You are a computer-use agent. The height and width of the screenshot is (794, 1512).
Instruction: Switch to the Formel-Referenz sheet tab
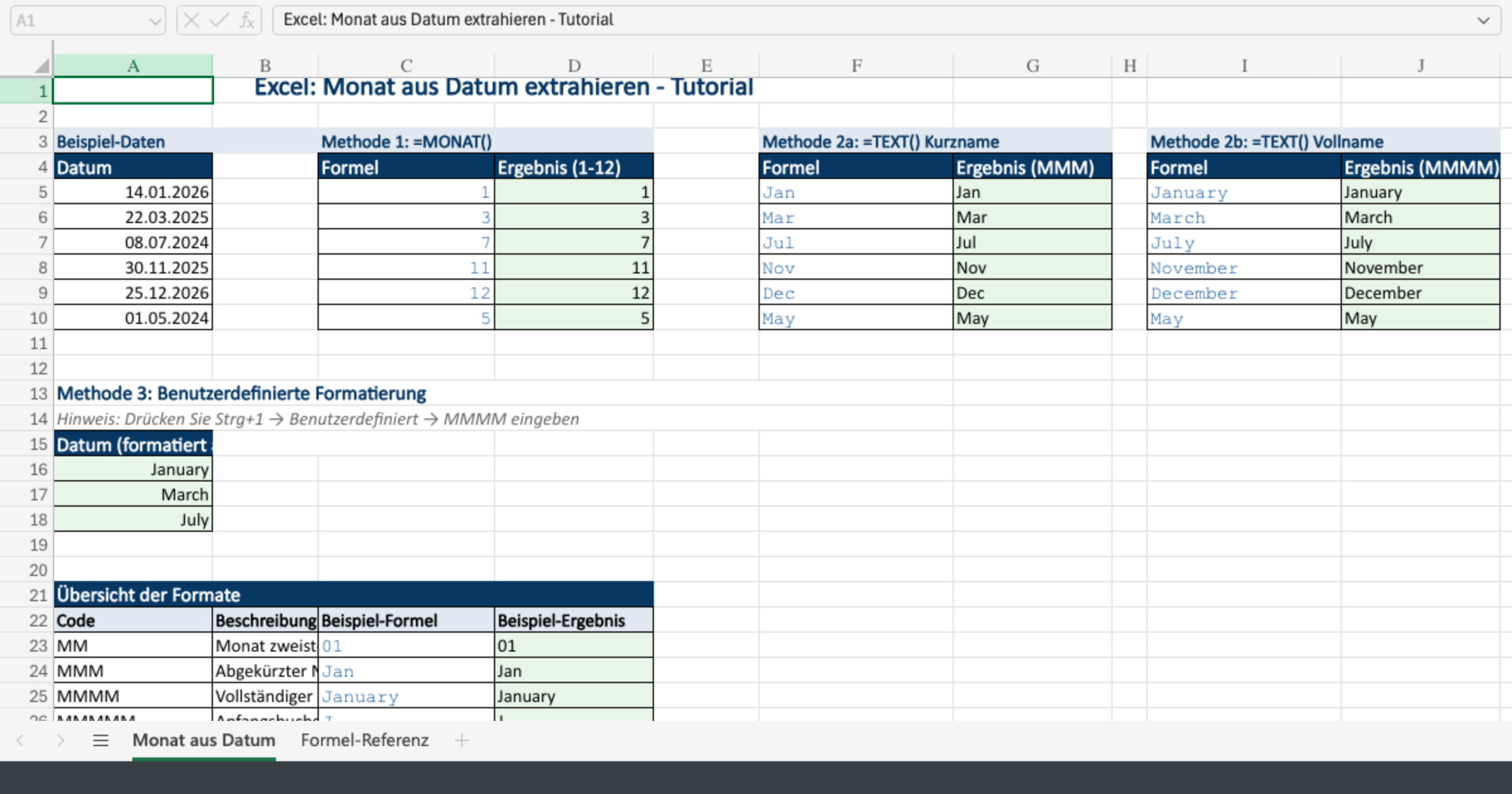pyautogui.click(x=364, y=740)
